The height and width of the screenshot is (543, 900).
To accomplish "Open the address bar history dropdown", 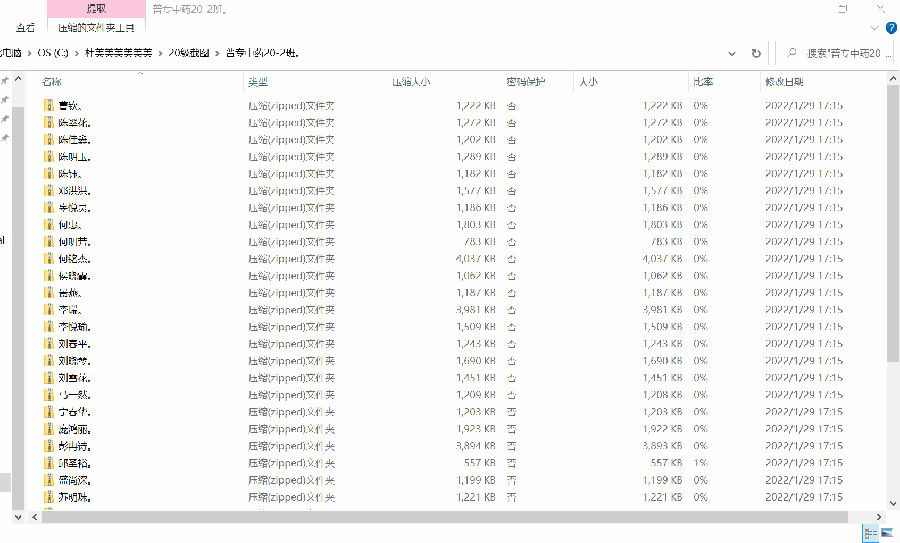I will (734, 53).
